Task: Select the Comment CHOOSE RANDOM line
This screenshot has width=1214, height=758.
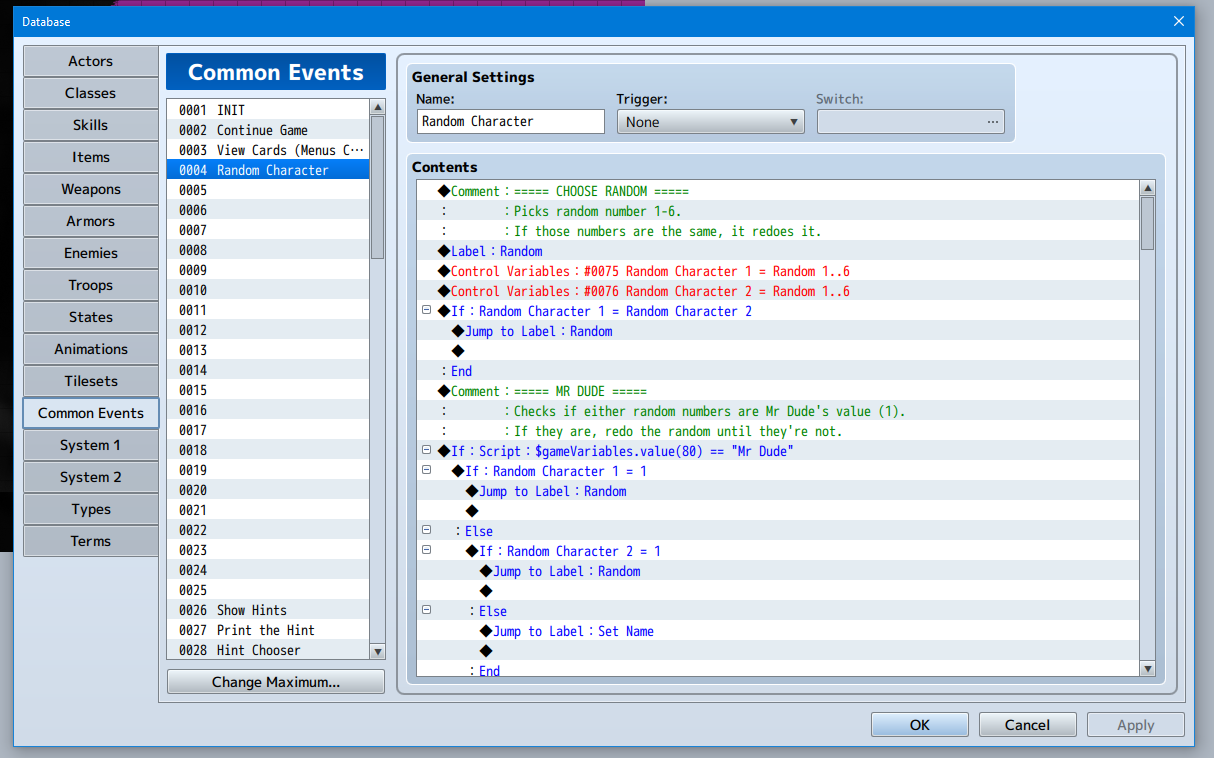Action: [778, 191]
